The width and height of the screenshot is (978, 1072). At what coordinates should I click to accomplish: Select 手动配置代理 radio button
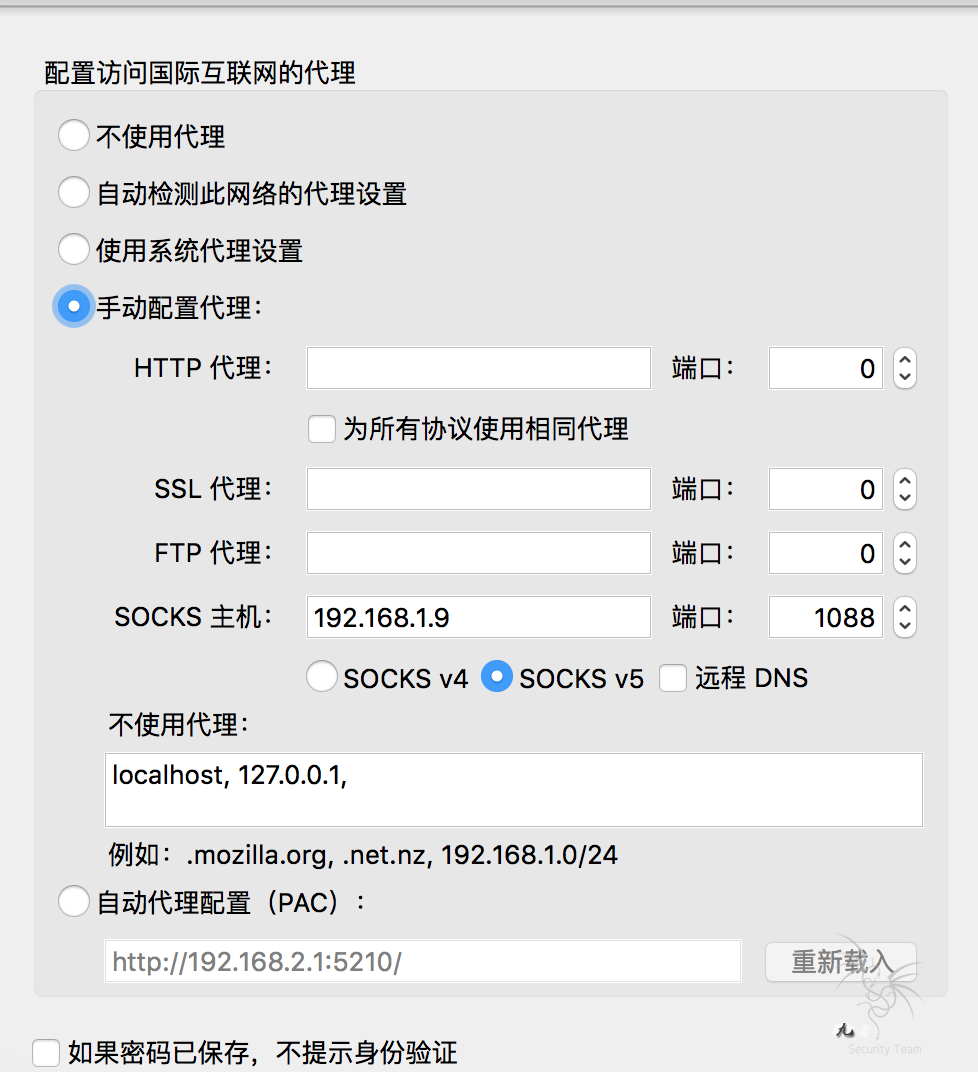point(74,307)
